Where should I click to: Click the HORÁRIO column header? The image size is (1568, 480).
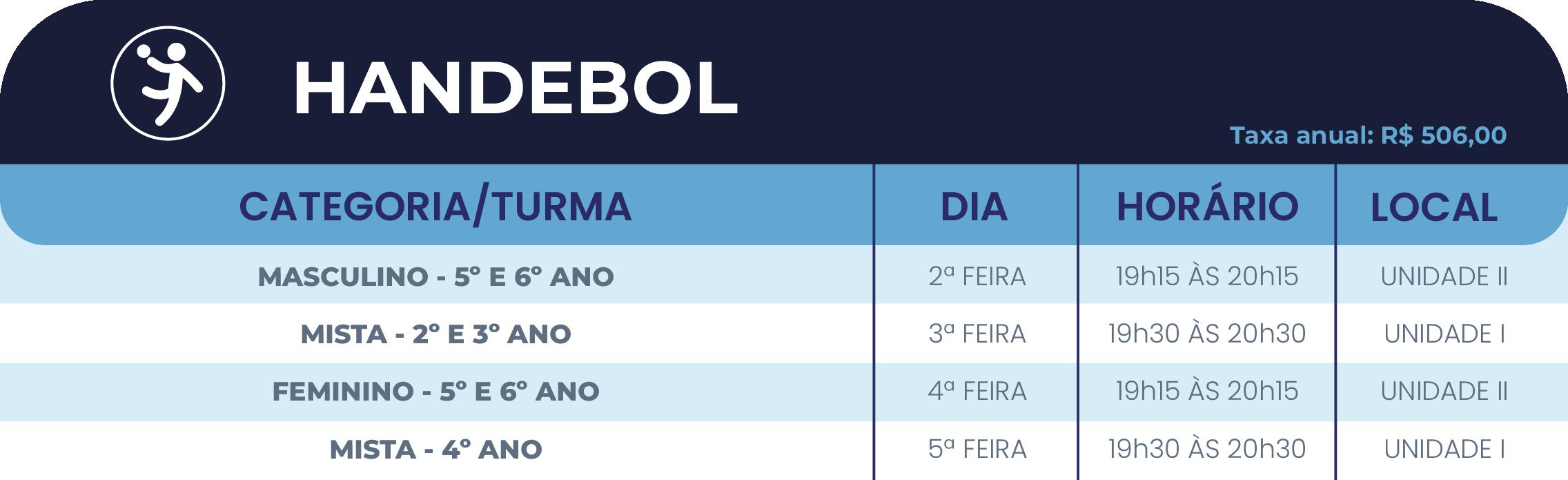[1207, 205]
